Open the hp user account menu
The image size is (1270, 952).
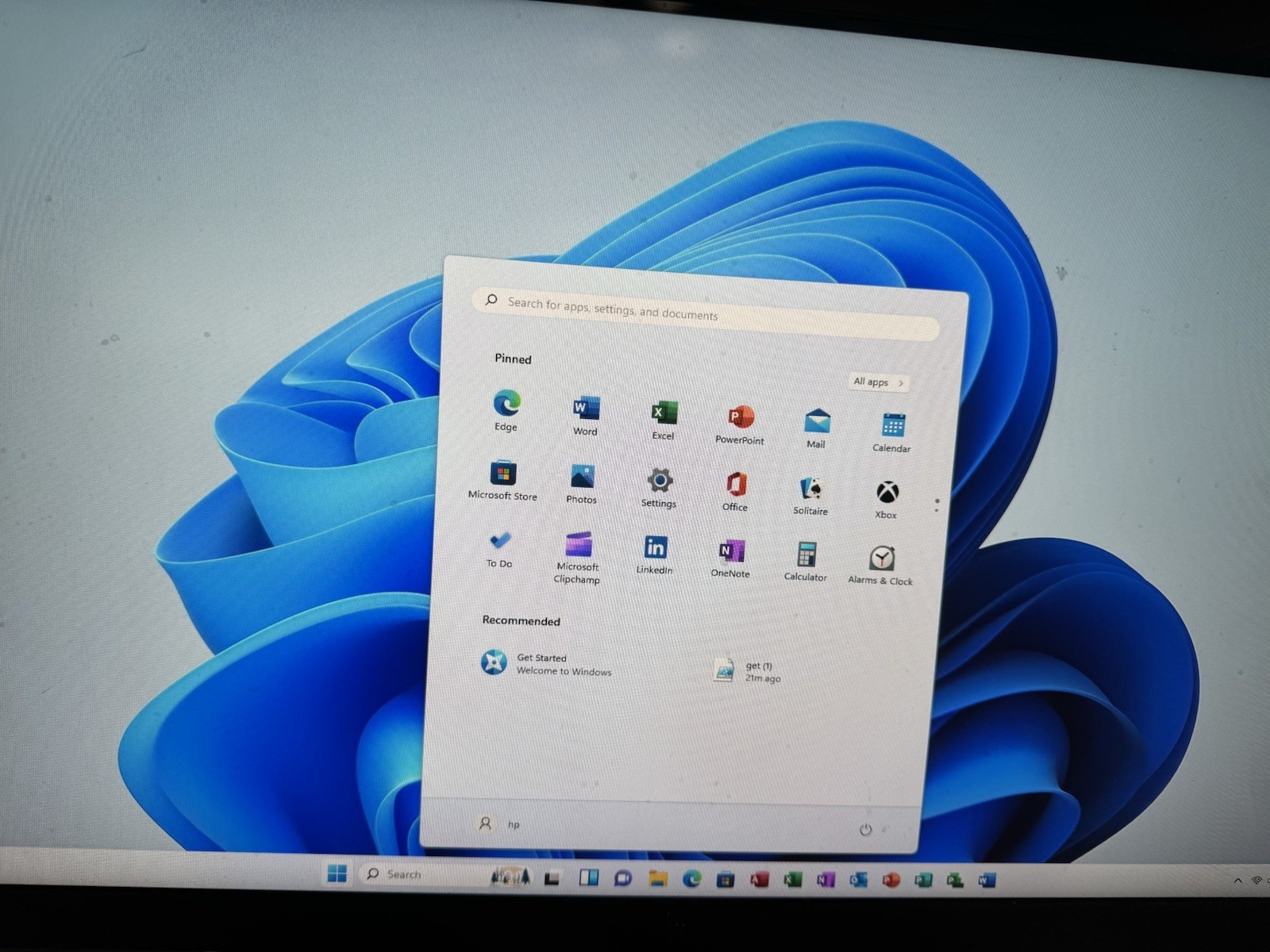pyautogui.click(x=498, y=824)
